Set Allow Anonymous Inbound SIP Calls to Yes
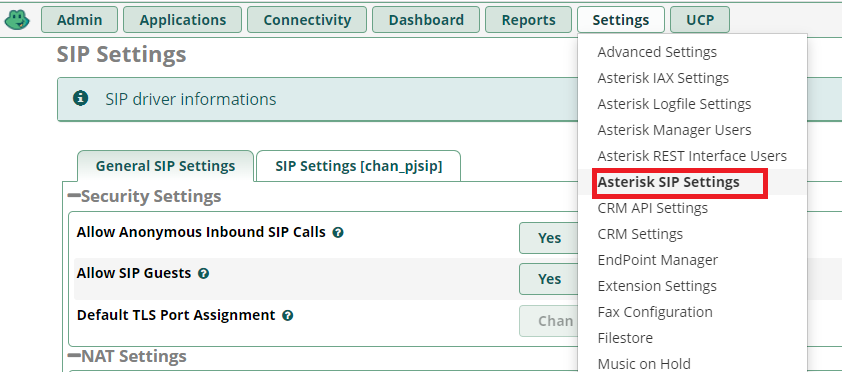 point(549,238)
